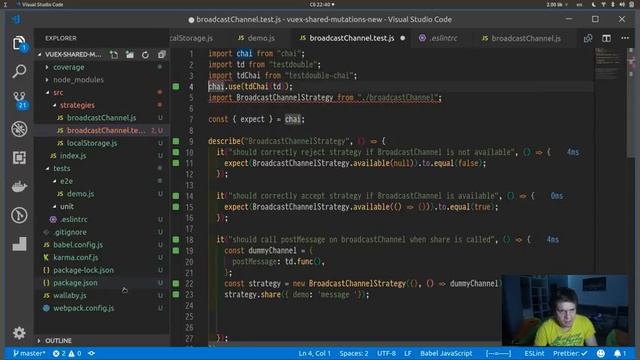Open index.js in the explorer

[73, 156]
